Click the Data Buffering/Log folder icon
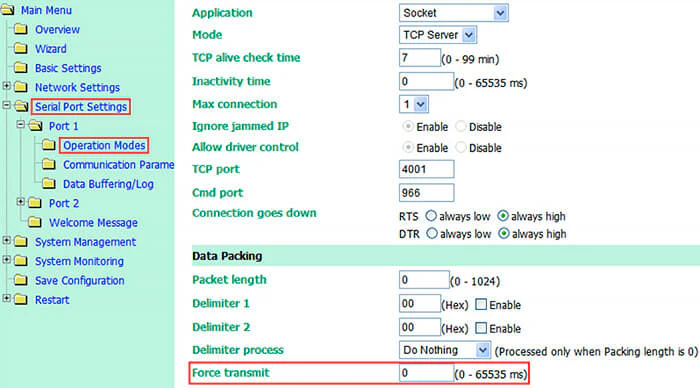Image resolution: width=700 pixels, height=388 pixels. tap(49, 184)
